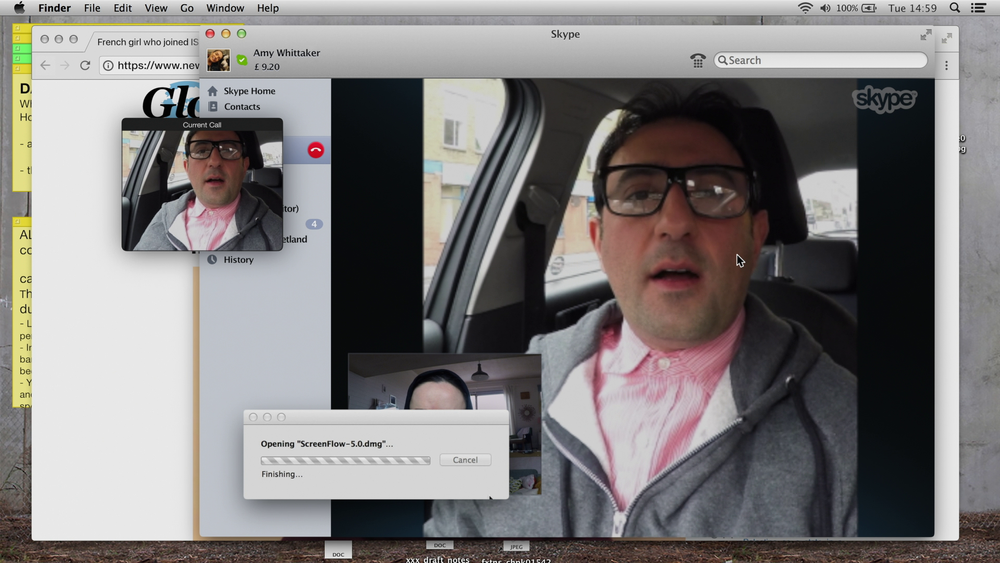This screenshot has width=1000, height=563.
Task: Open browser three-dot menu
Action: pos(946,65)
